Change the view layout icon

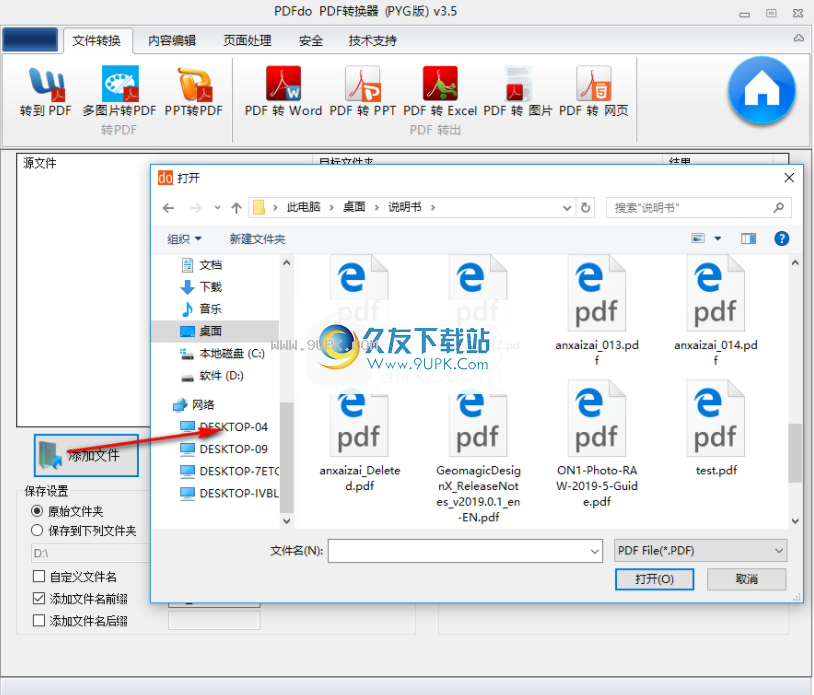click(698, 238)
